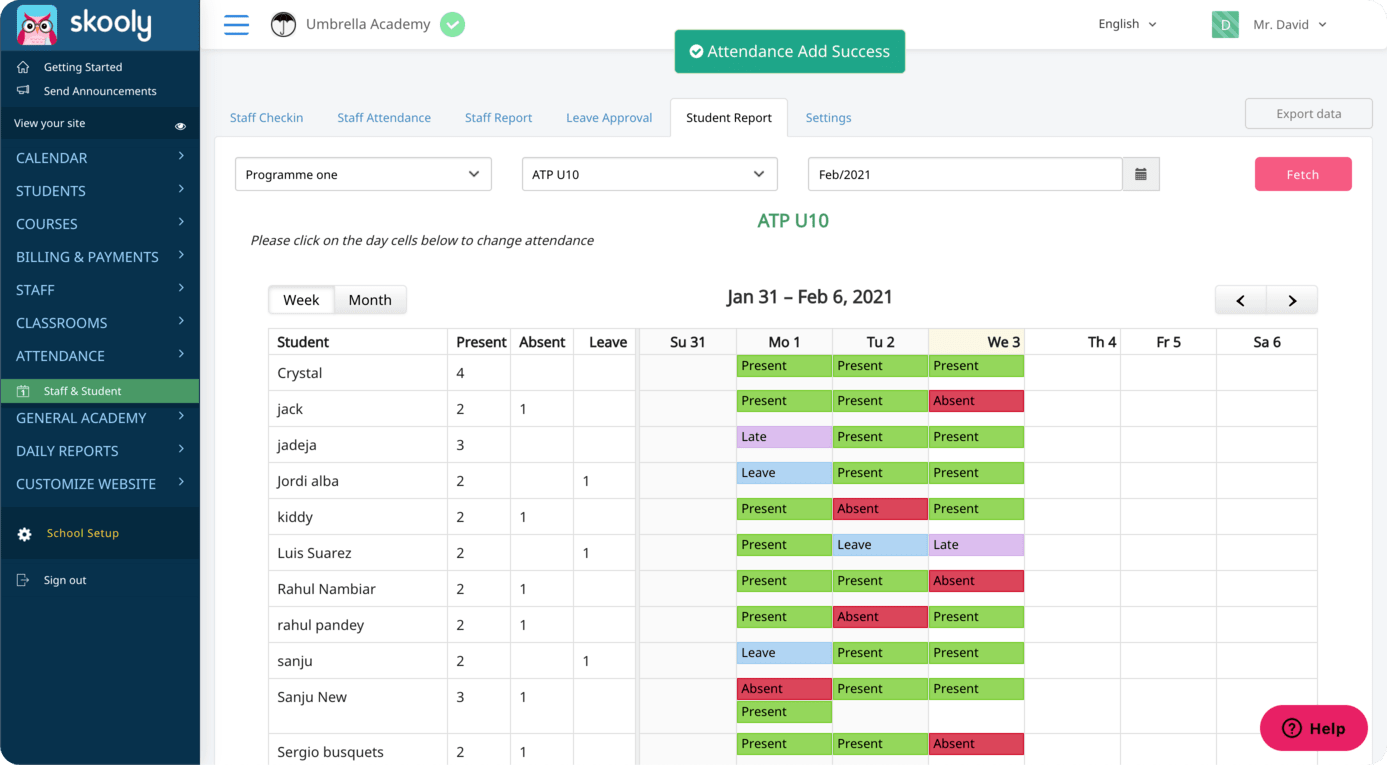
Task: Select the Week view toggle
Action: coord(301,299)
